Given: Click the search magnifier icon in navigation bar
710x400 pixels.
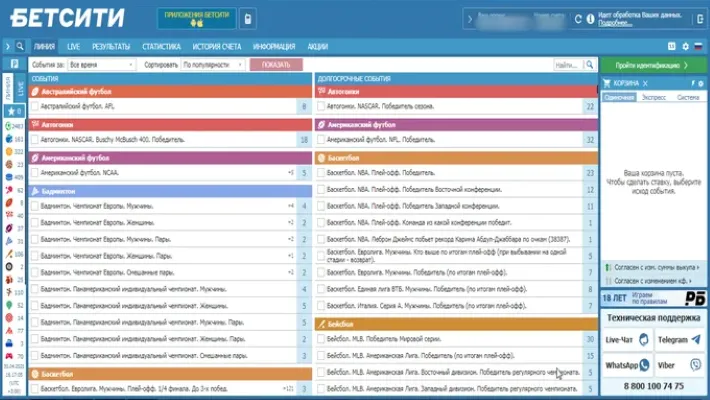Looking at the screenshot, I should (20, 46).
